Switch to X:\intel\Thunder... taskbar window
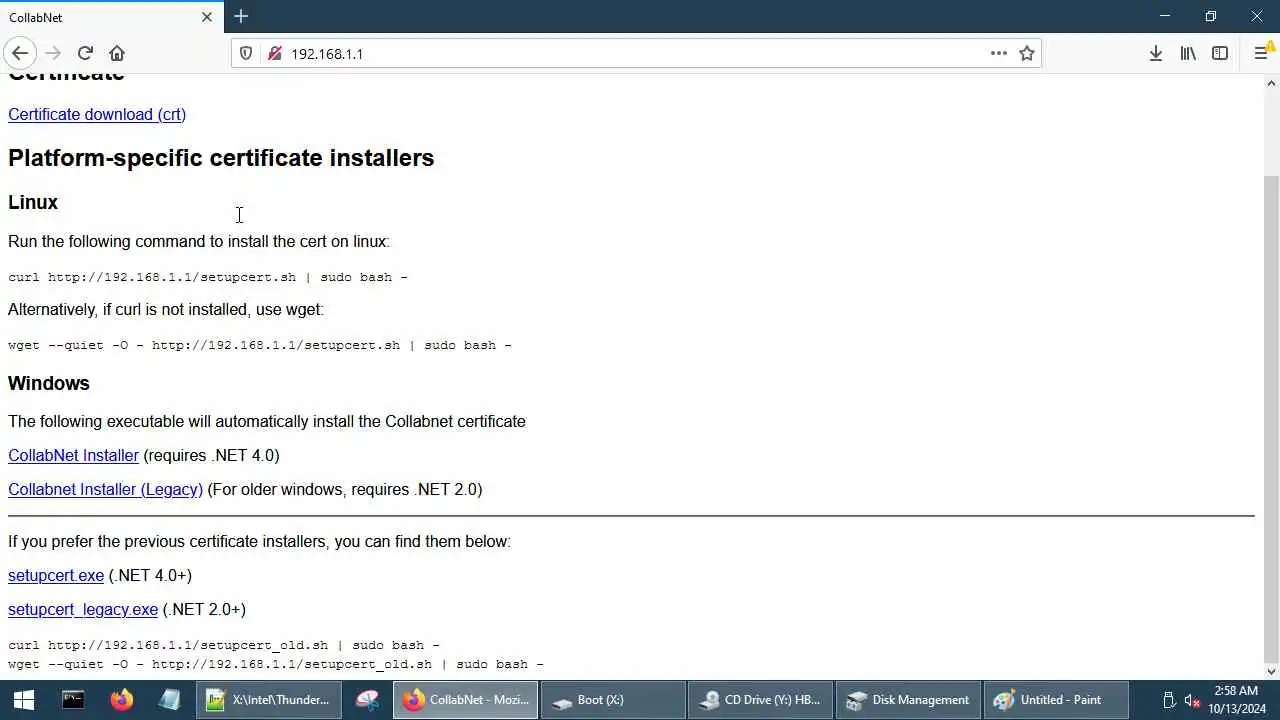Viewport: 1280px width, 720px height. pos(268,700)
